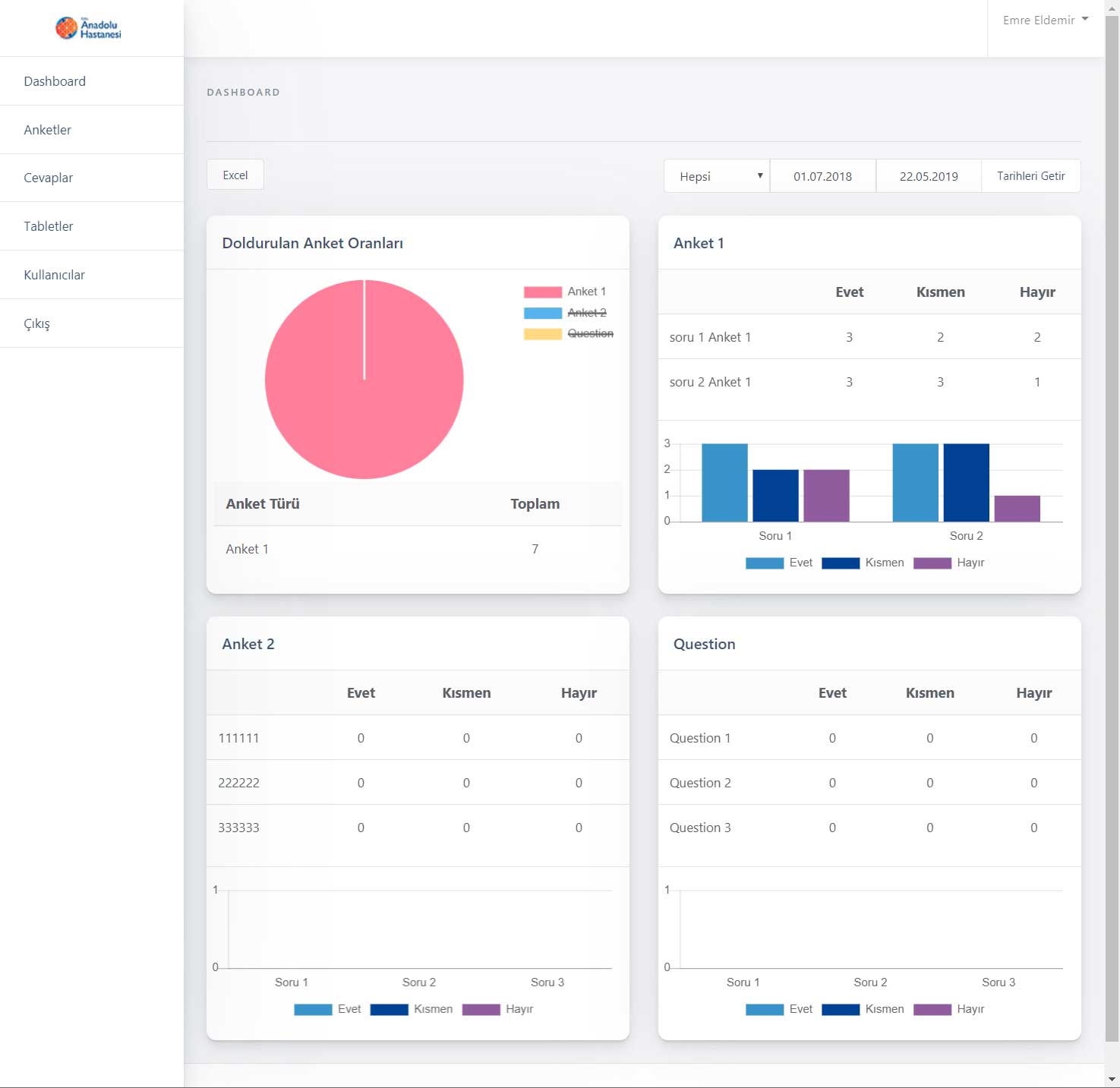This screenshot has width=1120, height=1088.
Task: Open Dashboard in the sidebar
Action: [x=55, y=81]
